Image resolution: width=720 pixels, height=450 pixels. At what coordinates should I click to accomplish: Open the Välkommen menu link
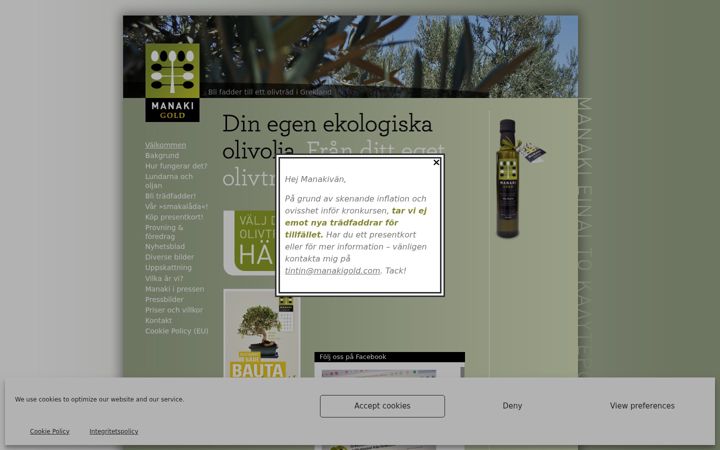[165, 145]
